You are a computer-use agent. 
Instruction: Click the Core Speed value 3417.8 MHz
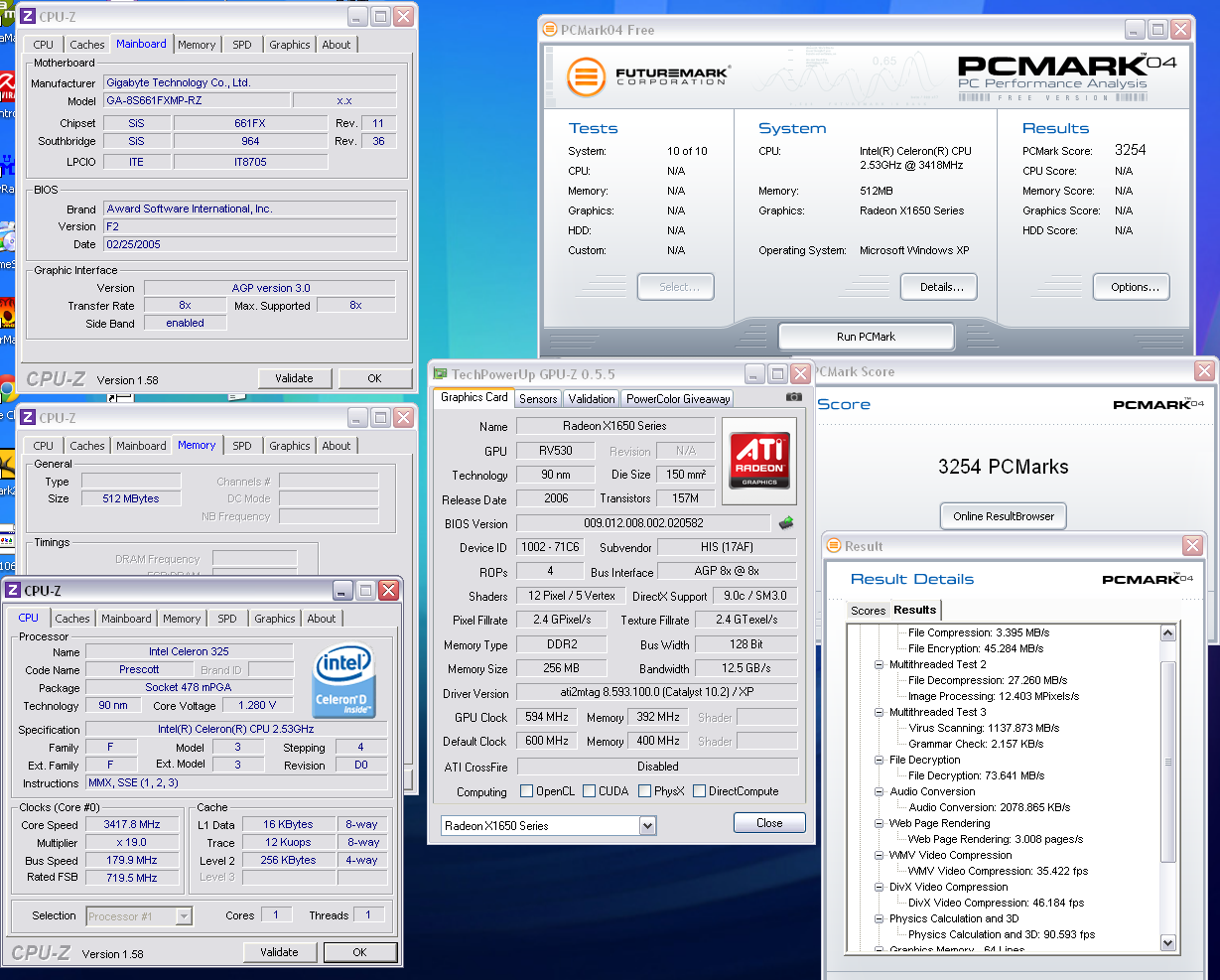coord(132,824)
